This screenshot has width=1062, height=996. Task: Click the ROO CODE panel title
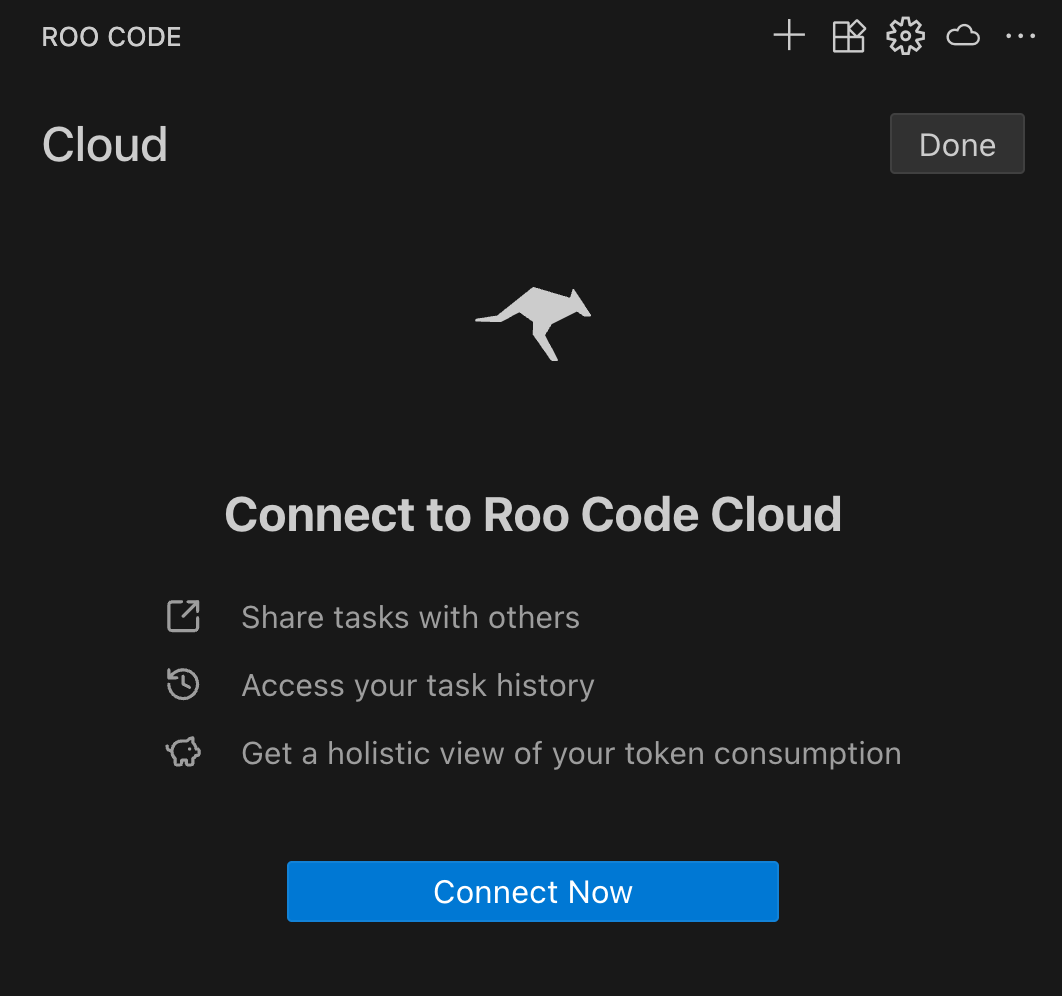[110, 37]
